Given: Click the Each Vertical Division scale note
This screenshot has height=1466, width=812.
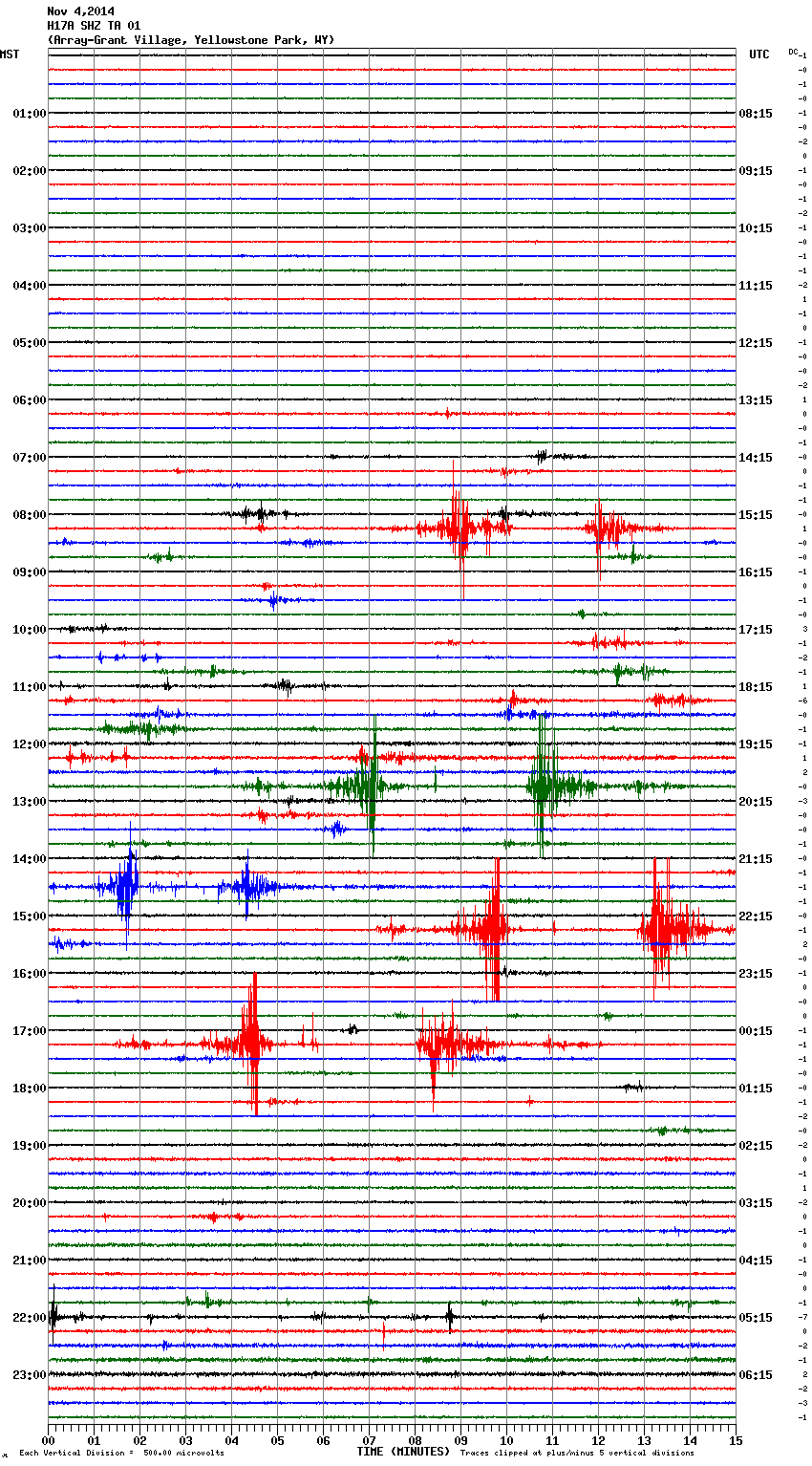Looking at the screenshot, I should click(x=121, y=1453).
